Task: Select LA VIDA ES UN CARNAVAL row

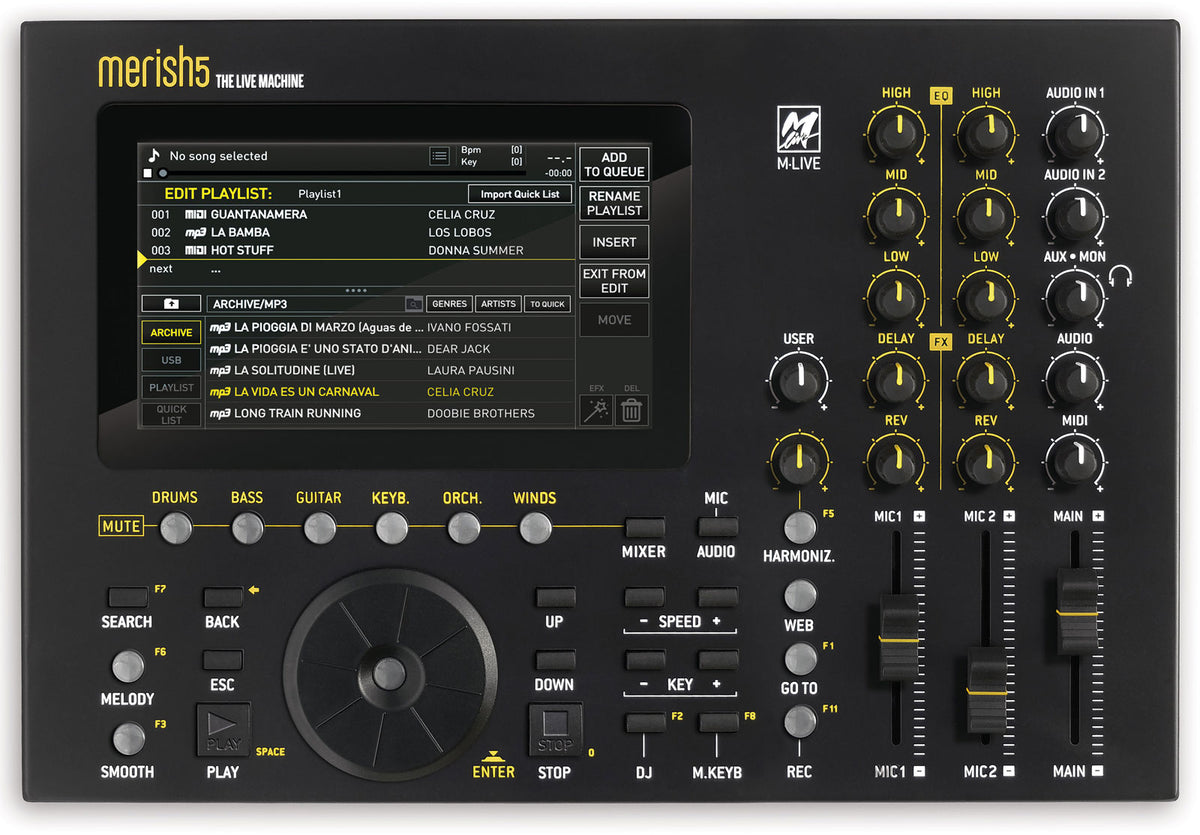Action: tap(390, 392)
